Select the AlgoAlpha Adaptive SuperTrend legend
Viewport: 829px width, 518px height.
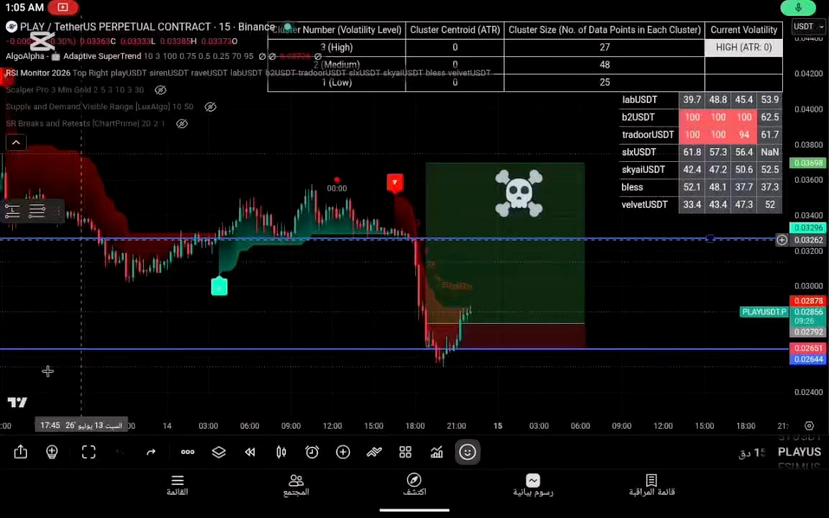(73, 56)
